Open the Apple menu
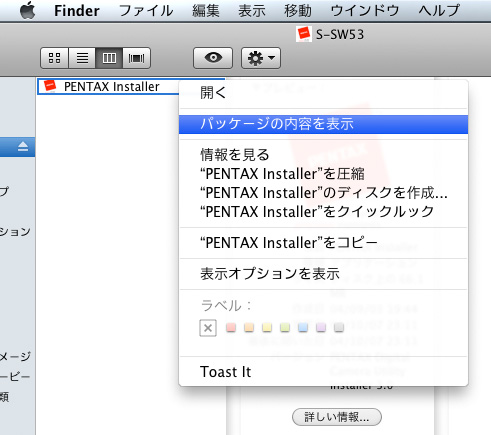491x435 pixels. tap(28, 10)
